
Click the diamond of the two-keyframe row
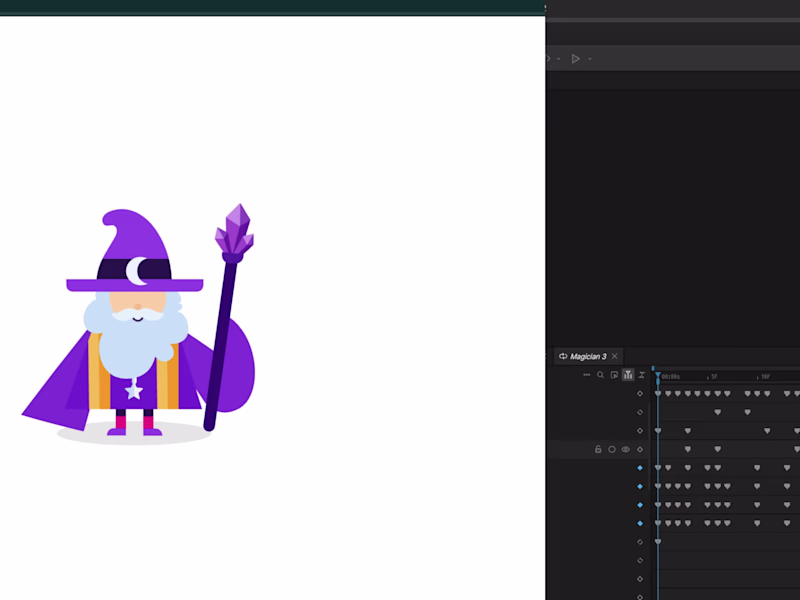click(640, 412)
